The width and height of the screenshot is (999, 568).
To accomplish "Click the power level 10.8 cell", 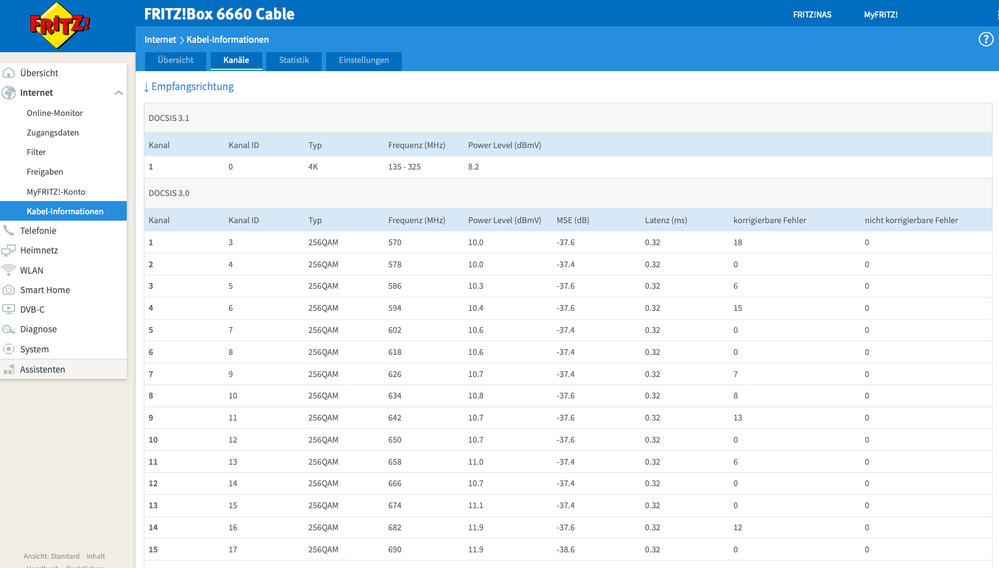I will [x=476, y=396].
